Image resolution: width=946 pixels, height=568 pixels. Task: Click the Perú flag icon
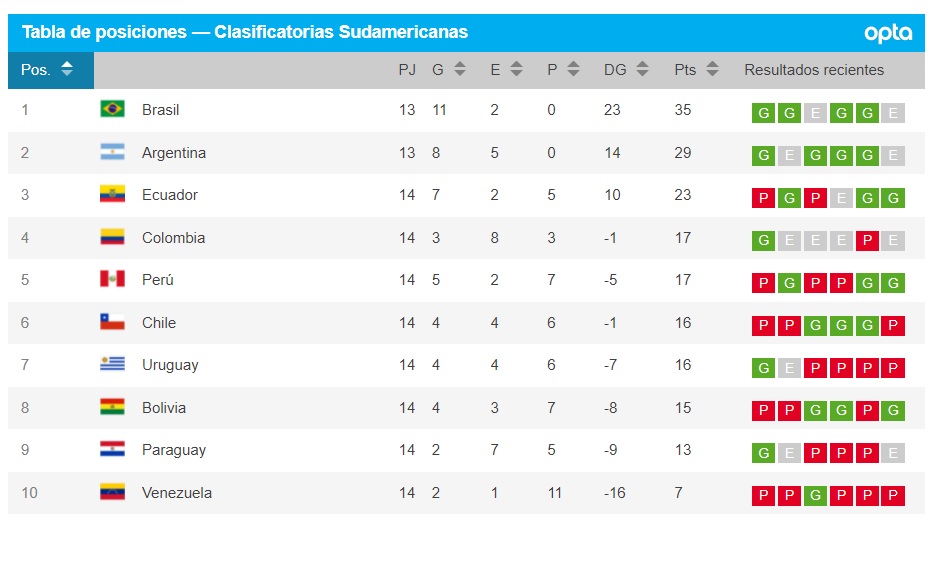click(112, 279)
